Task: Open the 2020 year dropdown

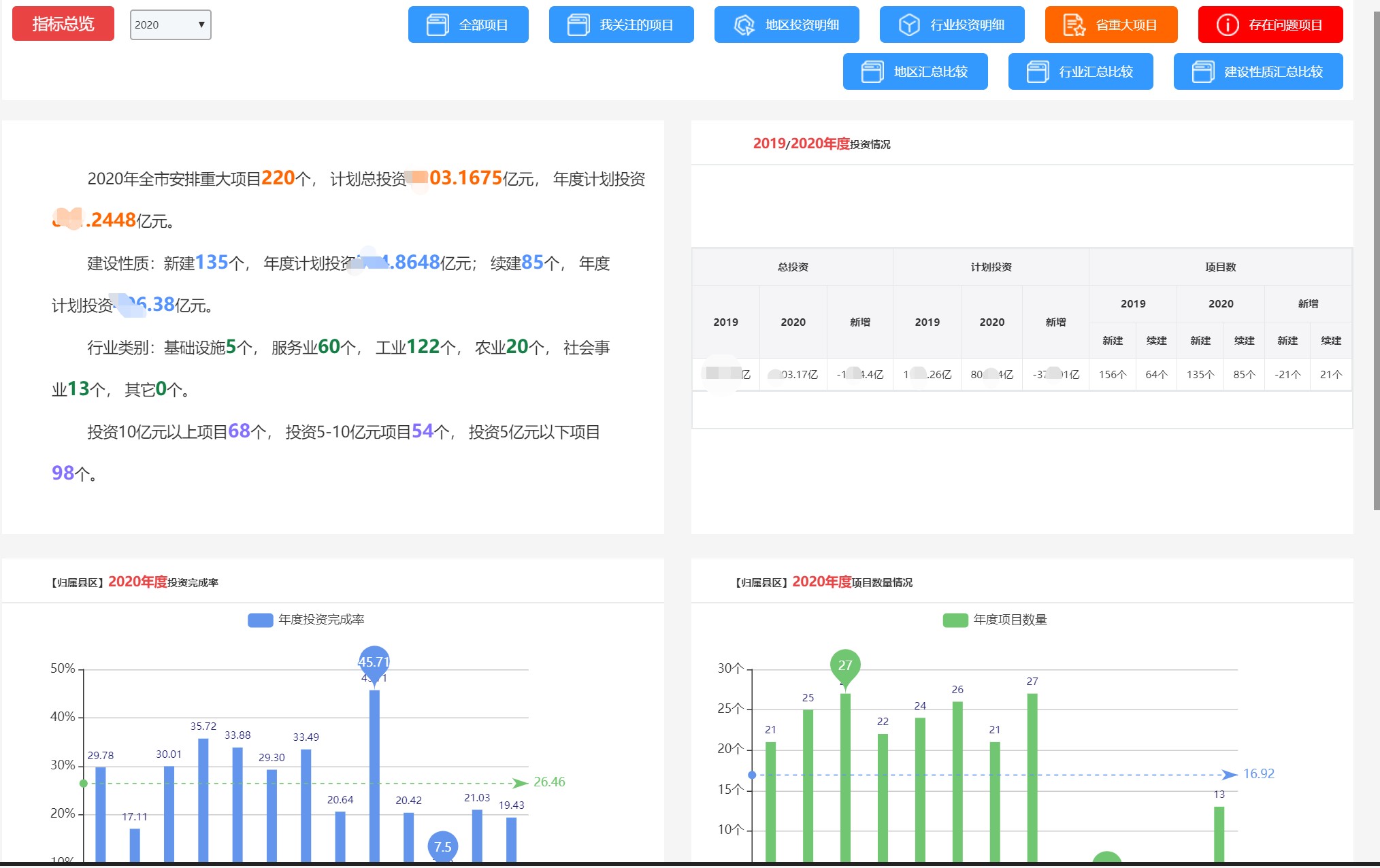Action: (163, 24)
